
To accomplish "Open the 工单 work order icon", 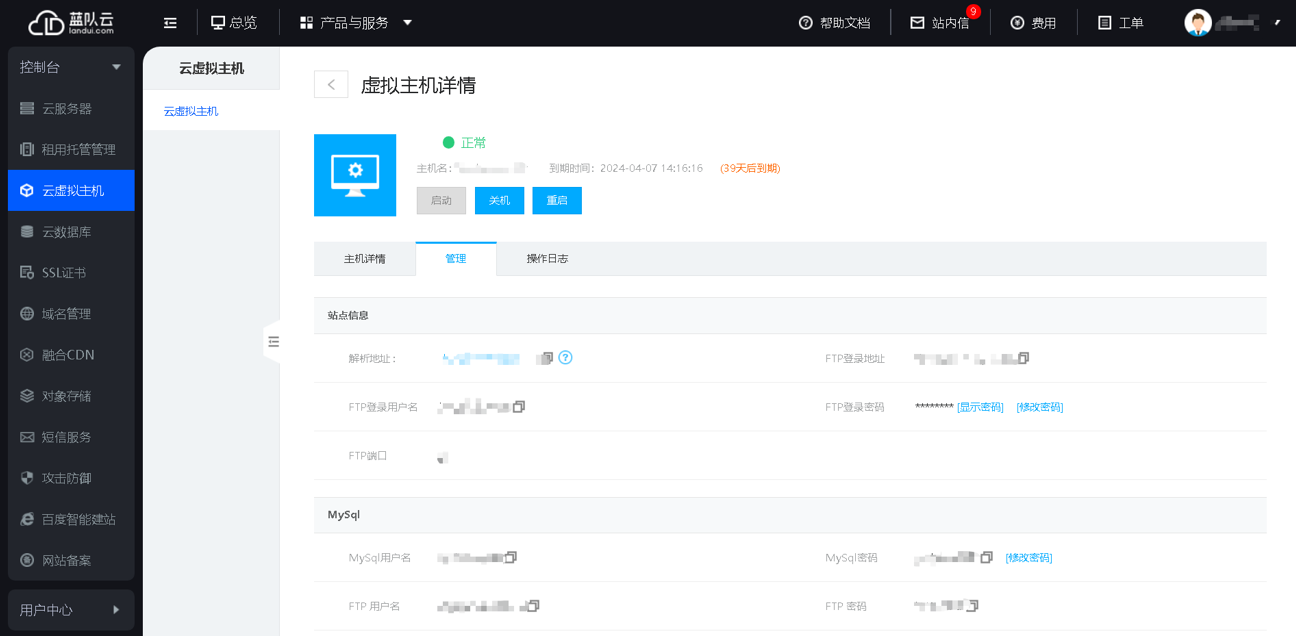I will (x=1102, y=22).
